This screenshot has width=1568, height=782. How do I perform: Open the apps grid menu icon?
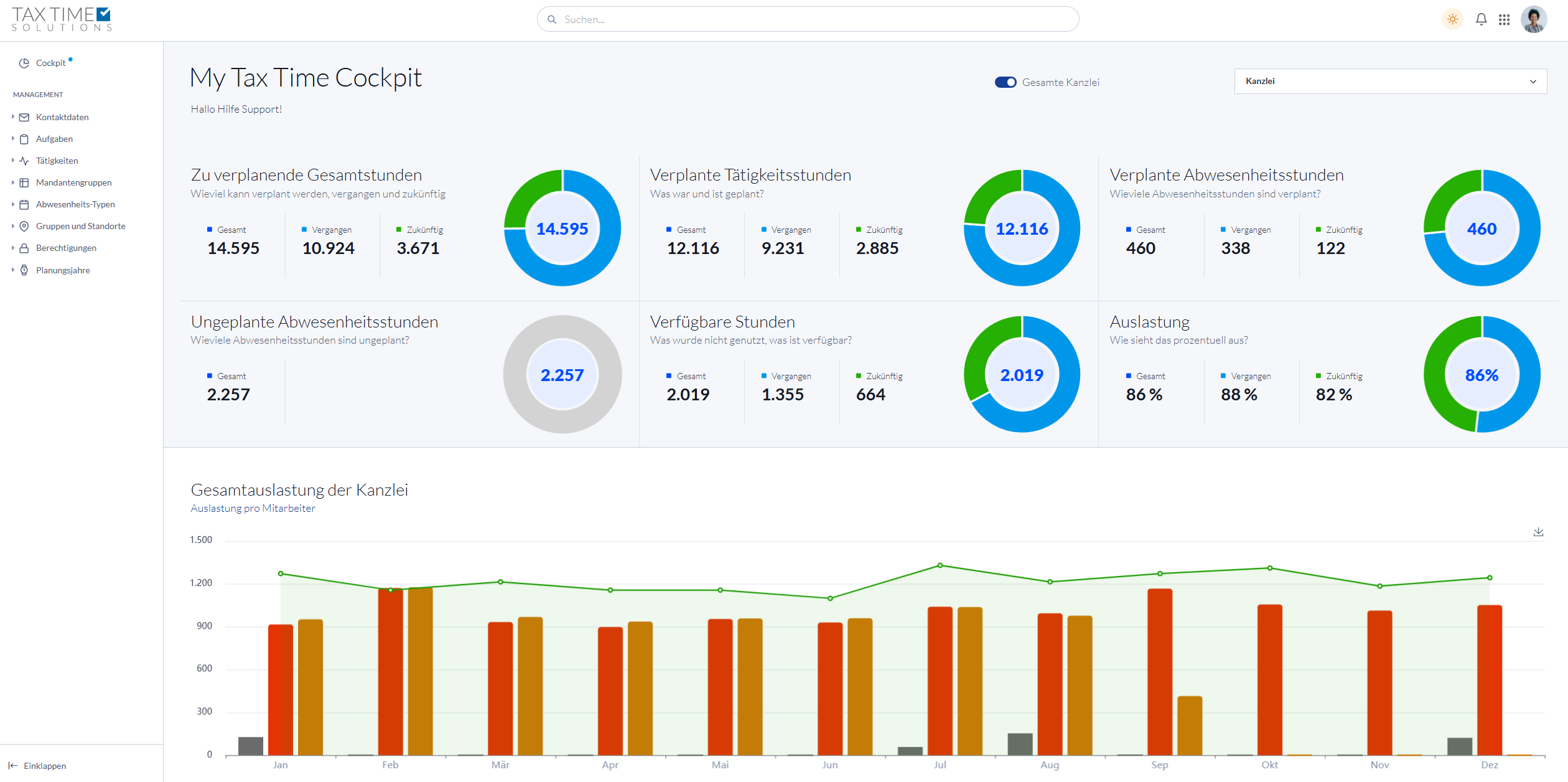(x=1504, y=19)
